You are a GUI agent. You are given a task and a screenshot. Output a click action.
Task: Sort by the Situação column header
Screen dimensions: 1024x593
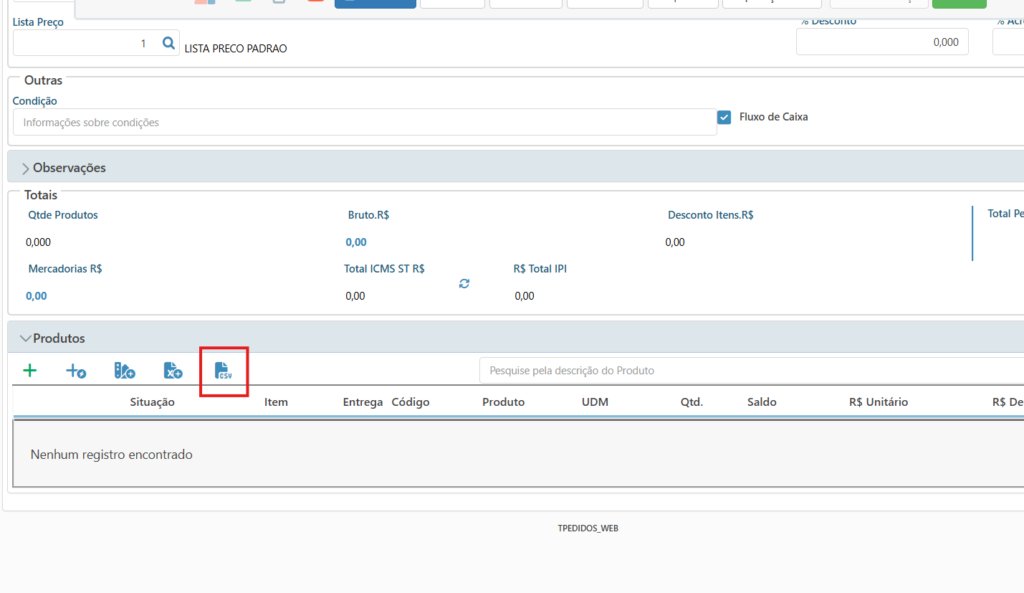152,402
